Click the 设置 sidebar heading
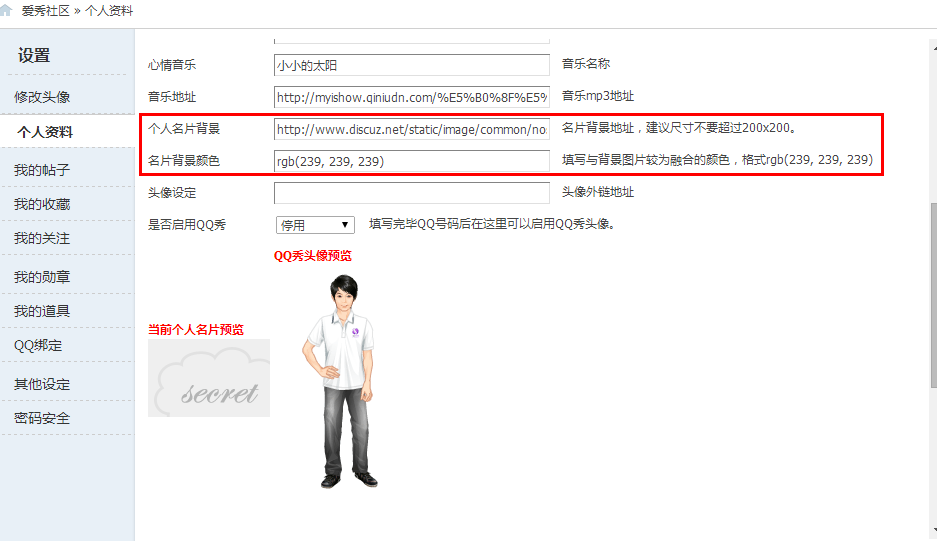Image resolution: width=937 pixels, height=541 pixels. (x=34, y=56)
